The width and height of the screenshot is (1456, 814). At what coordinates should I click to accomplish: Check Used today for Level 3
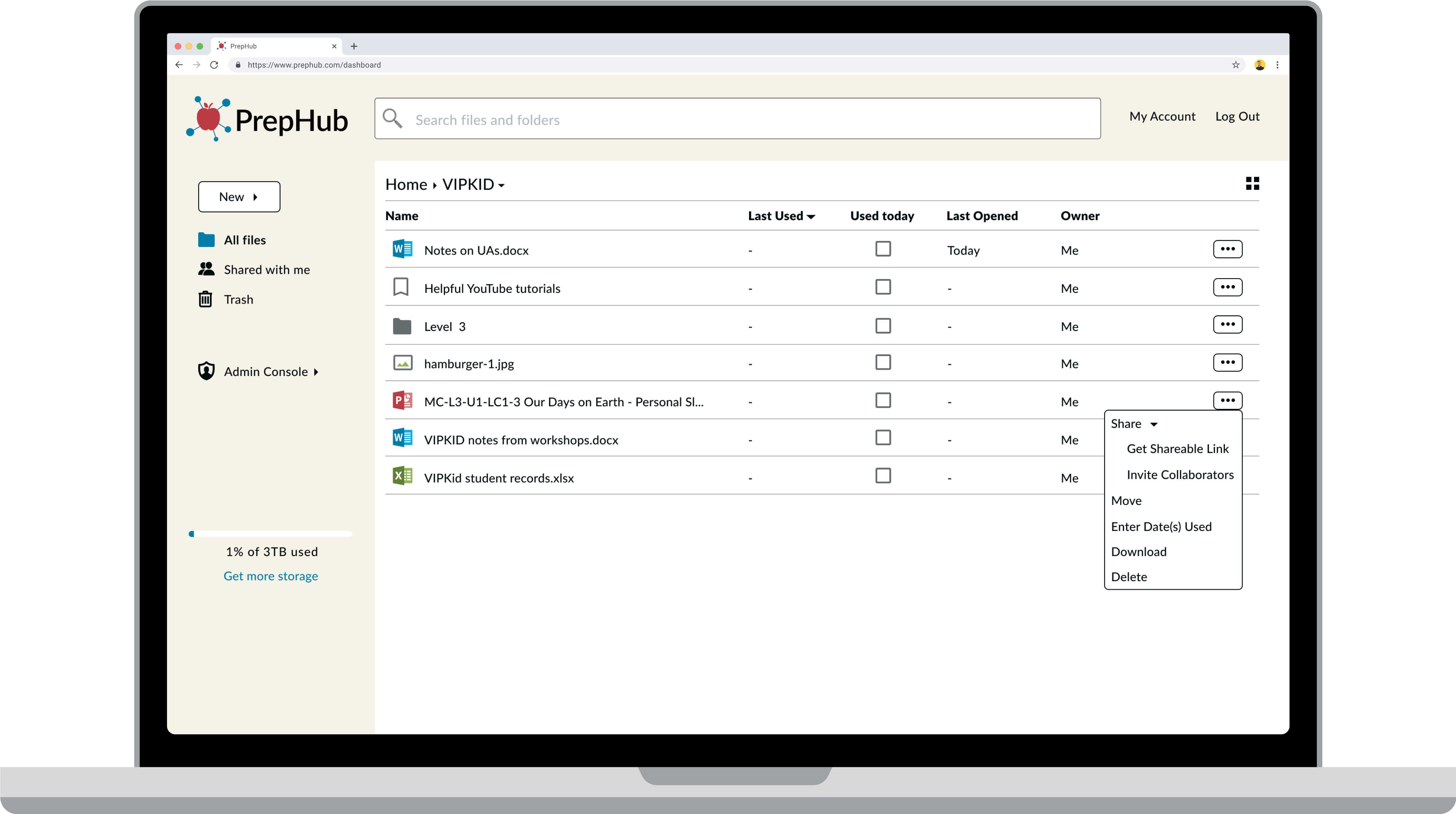pos(883,326)
